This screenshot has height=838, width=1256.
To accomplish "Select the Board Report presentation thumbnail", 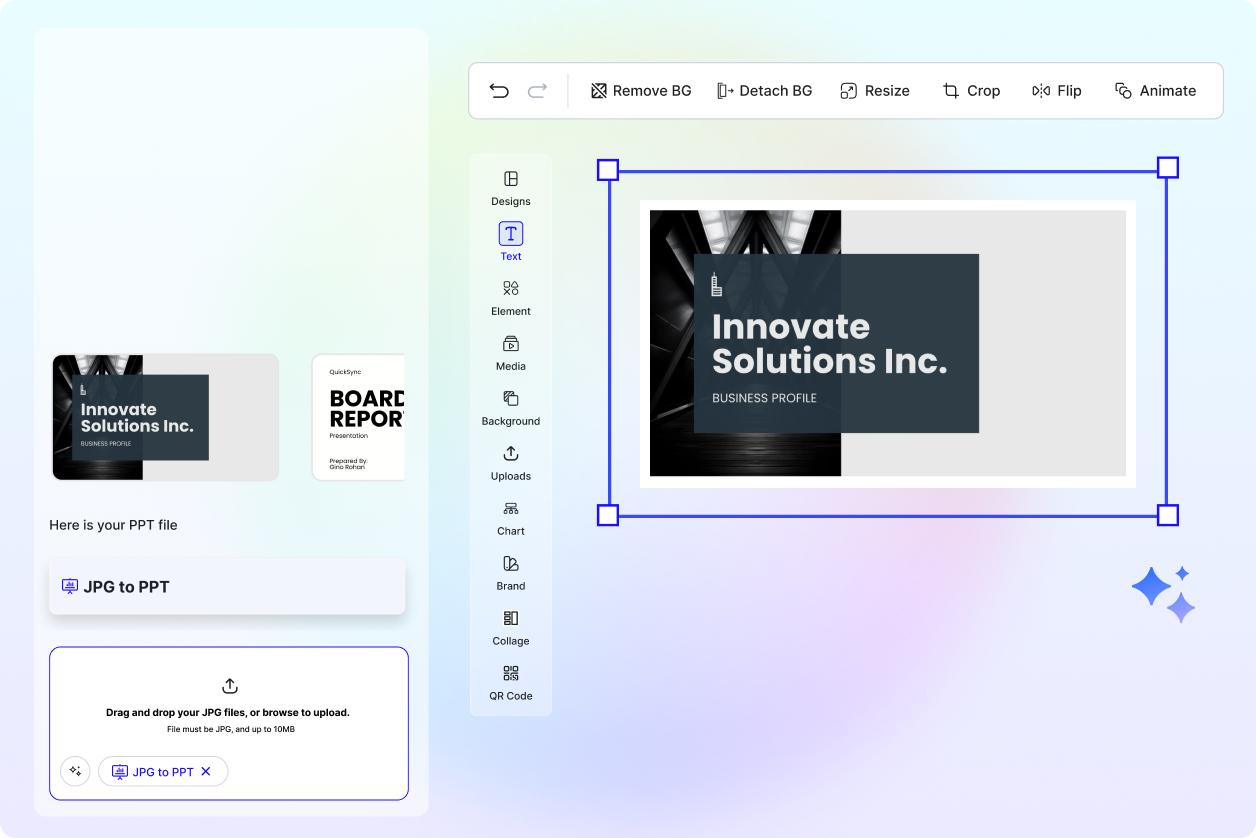I will click(x=360, y=417).
